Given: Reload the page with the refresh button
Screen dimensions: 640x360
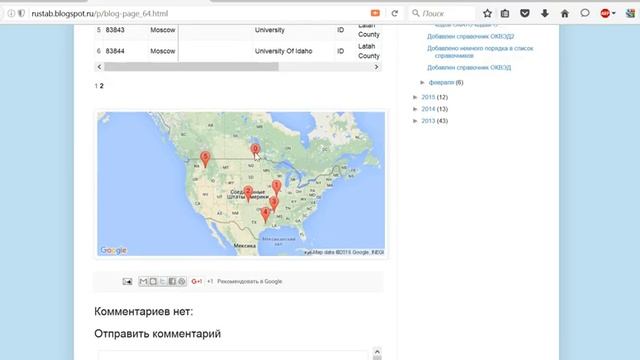Looking at the screenshot, I should point(395,13).
